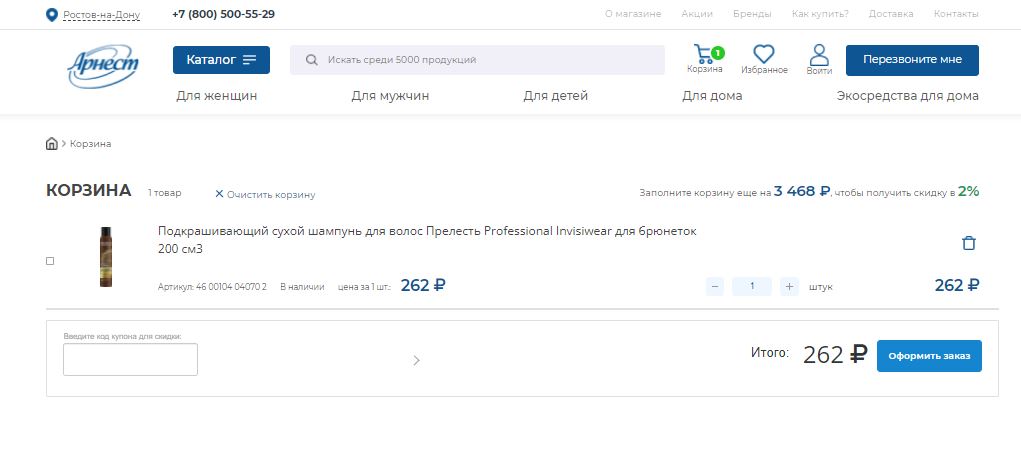The height and width of the screenshot is (450, 1021).
Task: Tick the shampoo item checkbox
Action: click(x=51, y=261)
